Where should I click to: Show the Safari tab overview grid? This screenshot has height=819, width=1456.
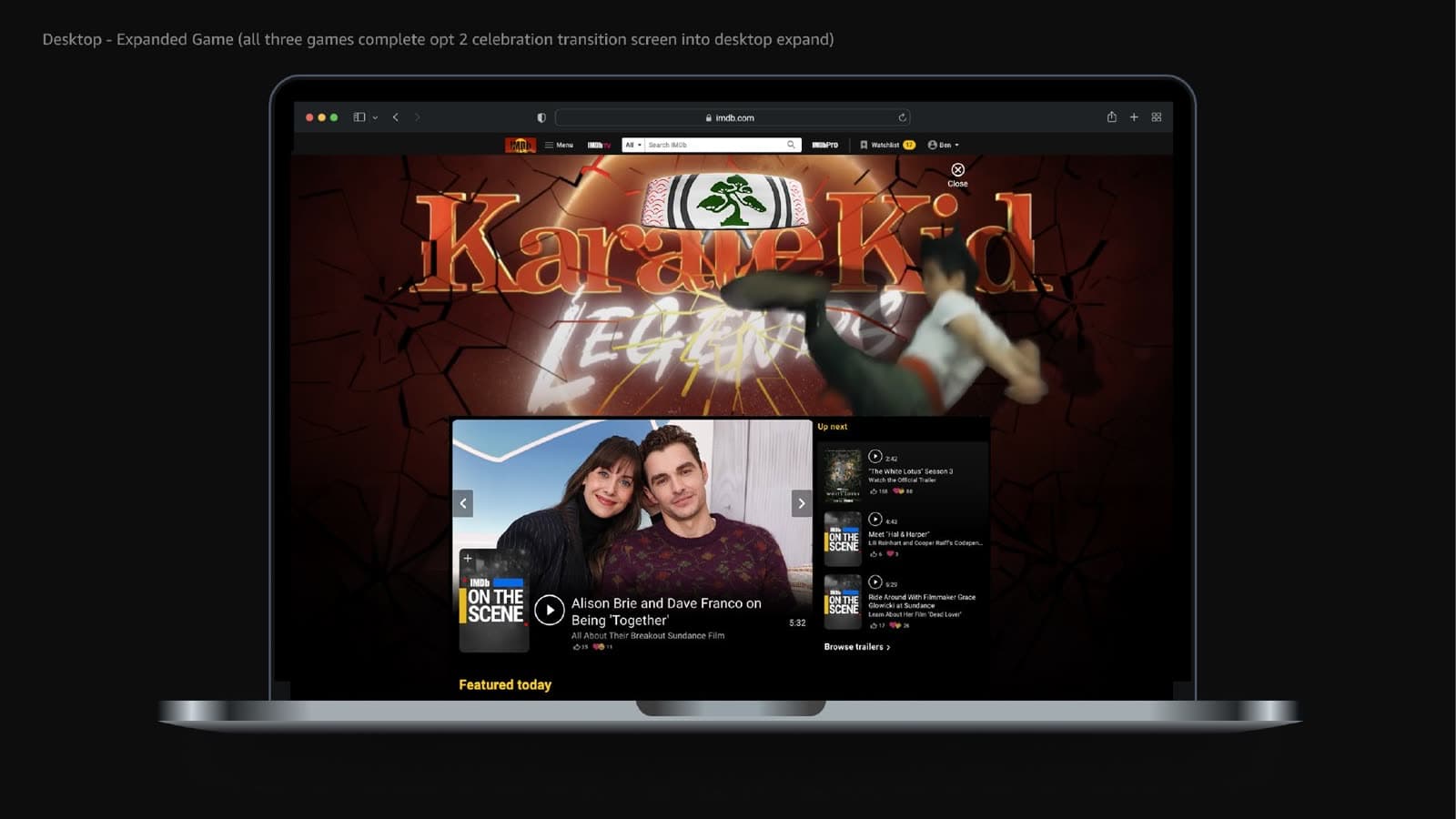pyautogui.click(x=1157, y=117)
